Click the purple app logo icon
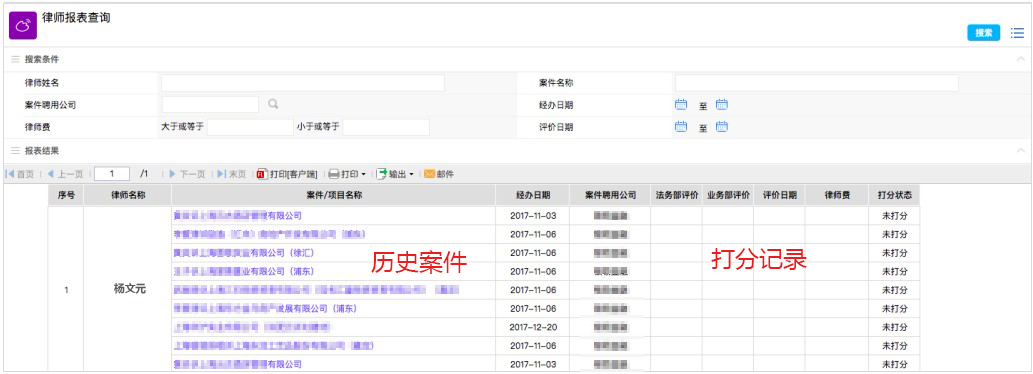 pos(22,26)
